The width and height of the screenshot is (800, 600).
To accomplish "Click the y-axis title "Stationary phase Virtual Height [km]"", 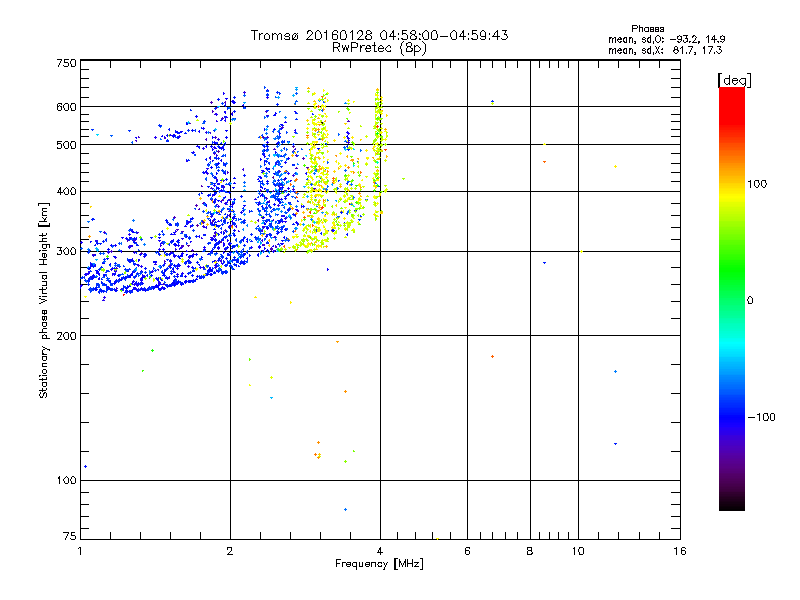I will 43,301.
